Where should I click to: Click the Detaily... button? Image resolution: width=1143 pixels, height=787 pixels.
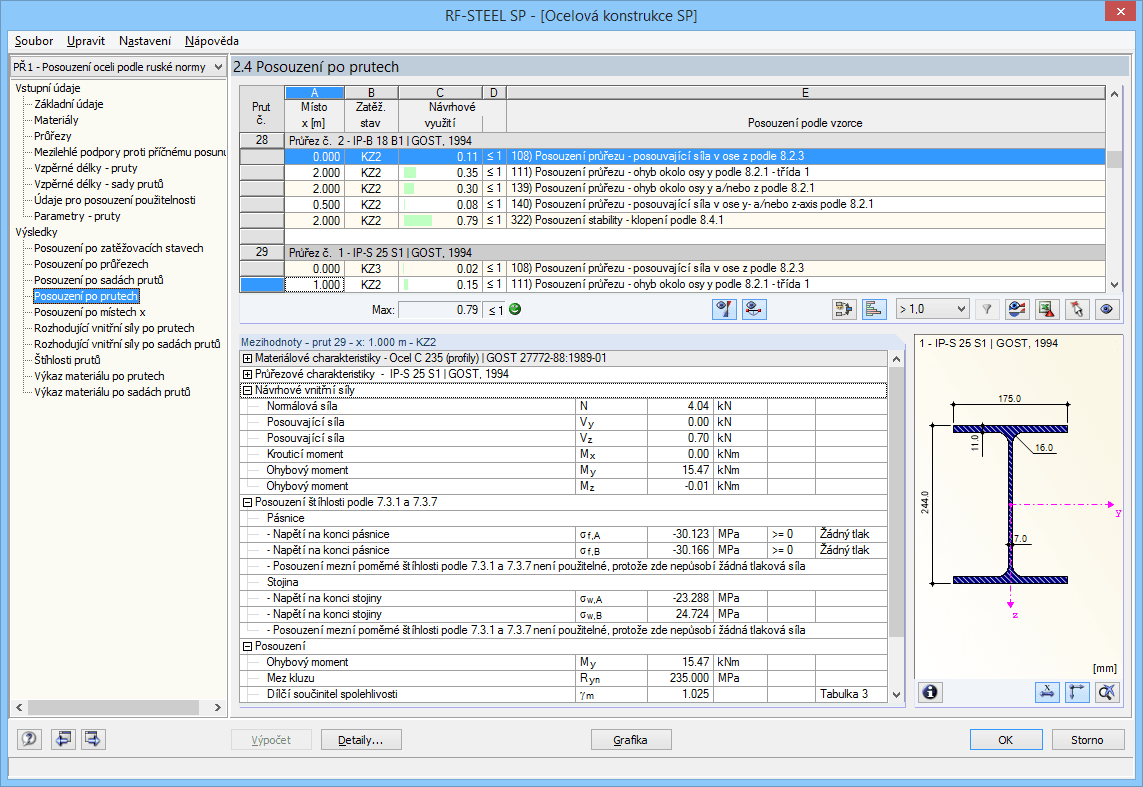pyautogui.click(x=361, y=740)
